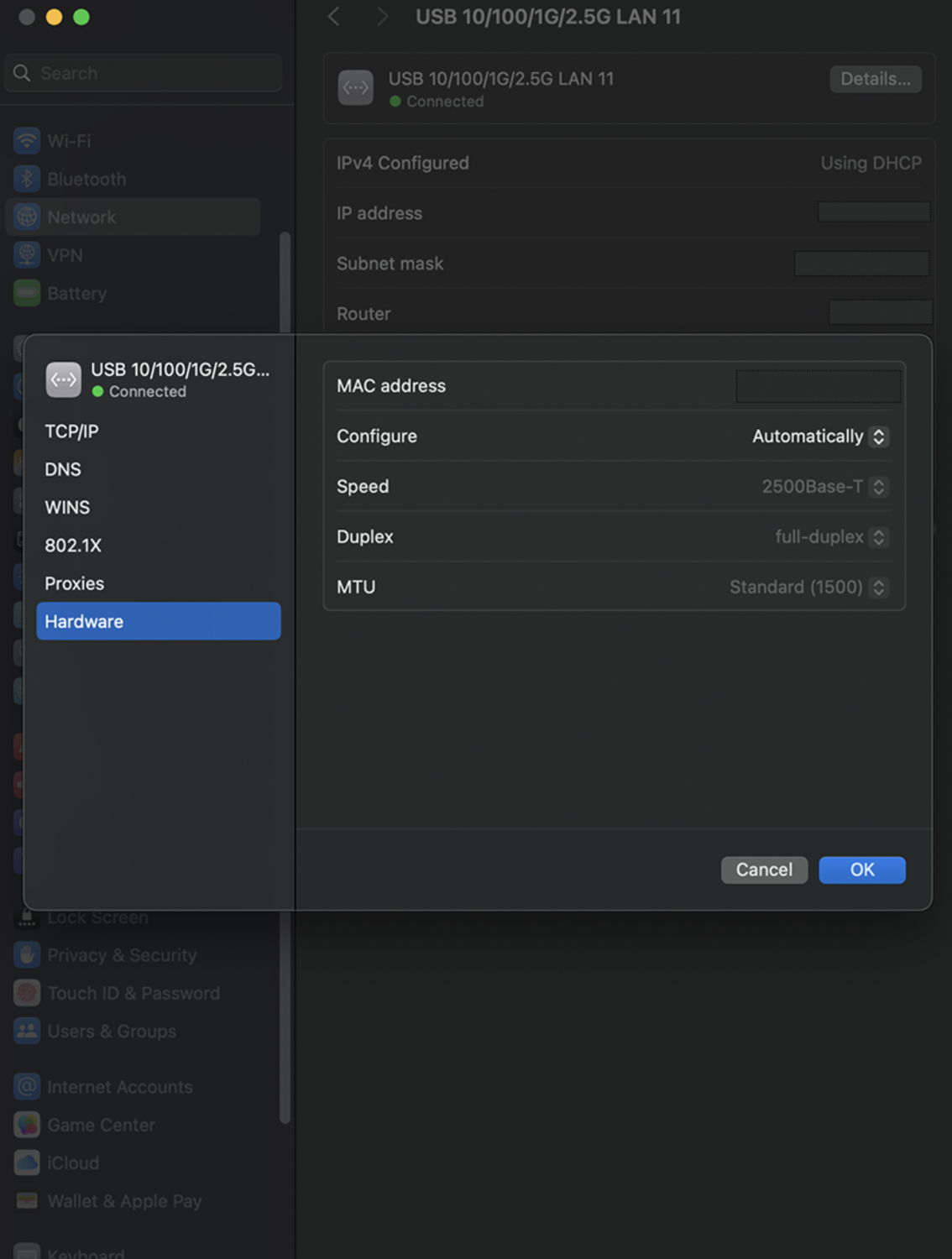Viewport: 952px width, 1259px height.
Task: Open iCloud settings icon
Action: pyautogui.click(x=26, y=1162)
